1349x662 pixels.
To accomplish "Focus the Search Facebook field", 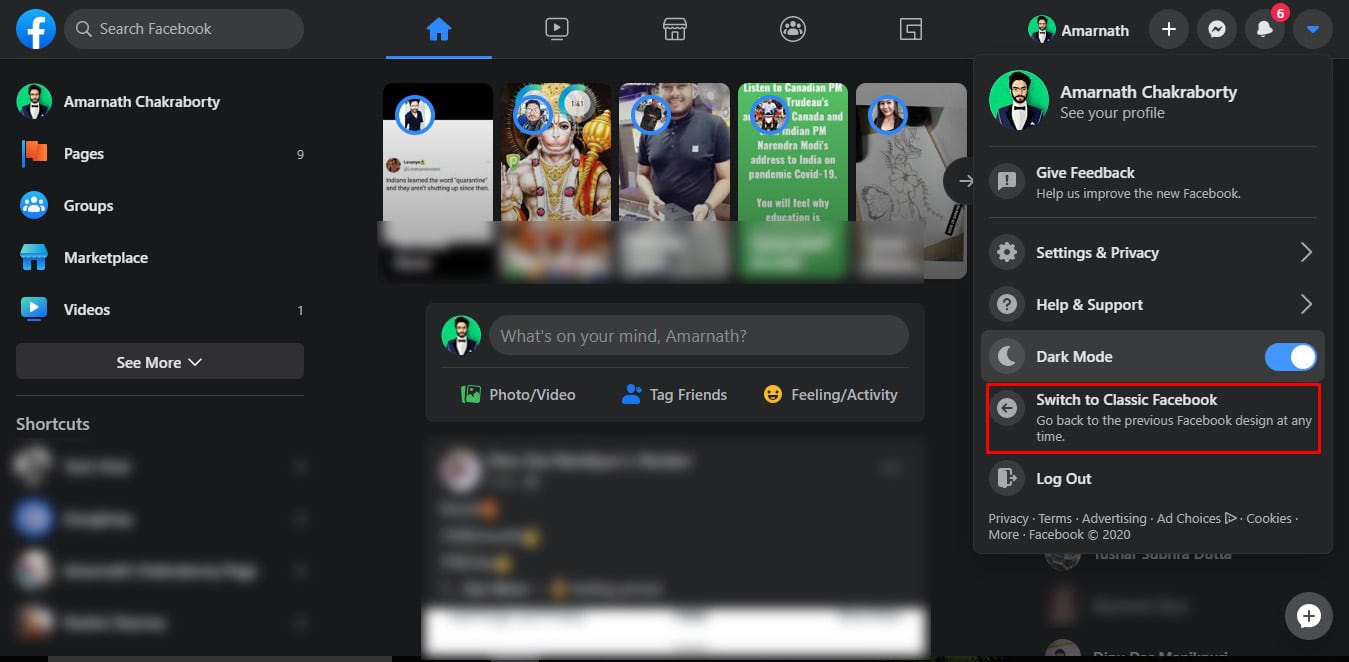I will 184,29.
